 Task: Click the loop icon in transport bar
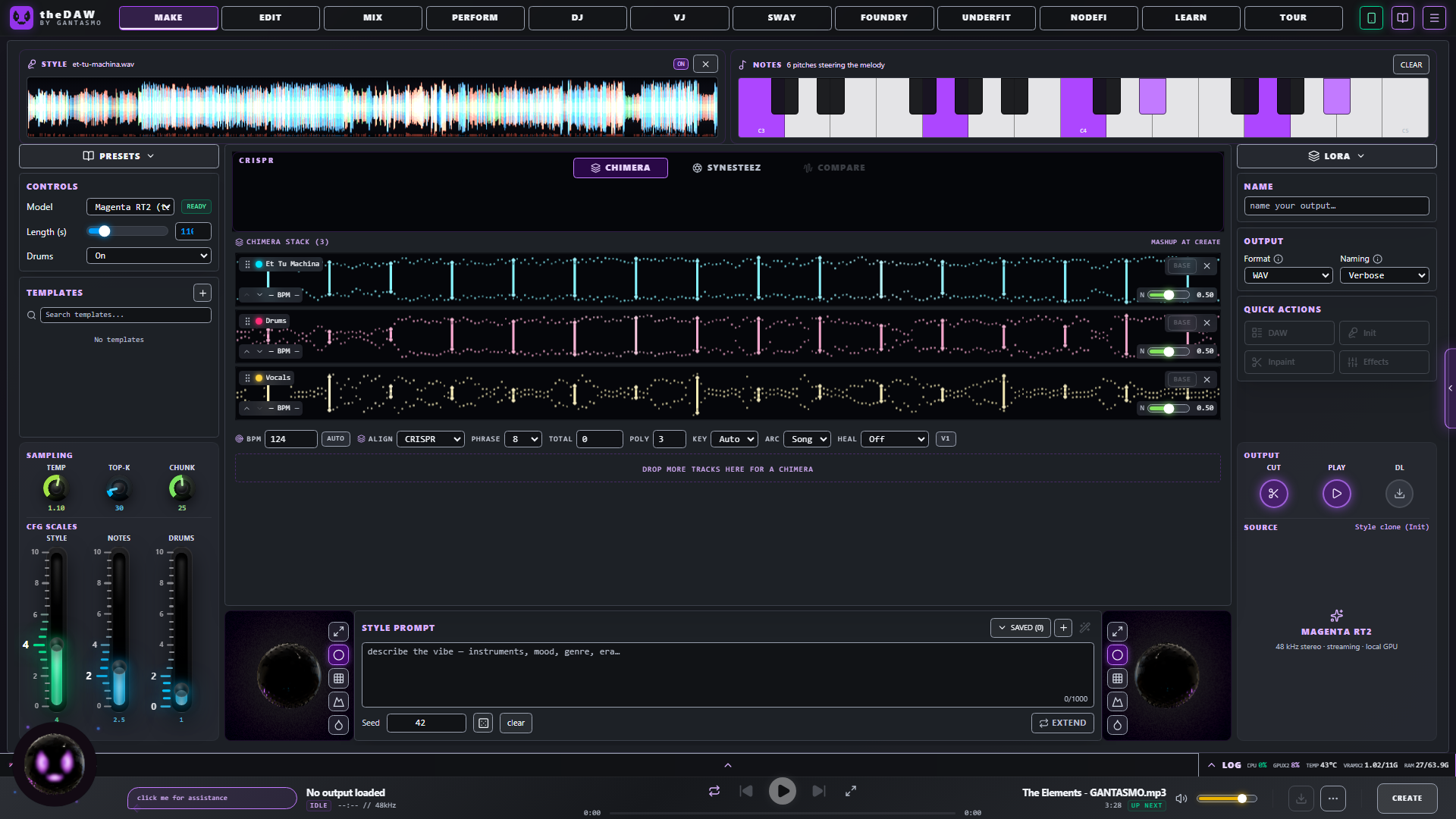click(714, 791)
